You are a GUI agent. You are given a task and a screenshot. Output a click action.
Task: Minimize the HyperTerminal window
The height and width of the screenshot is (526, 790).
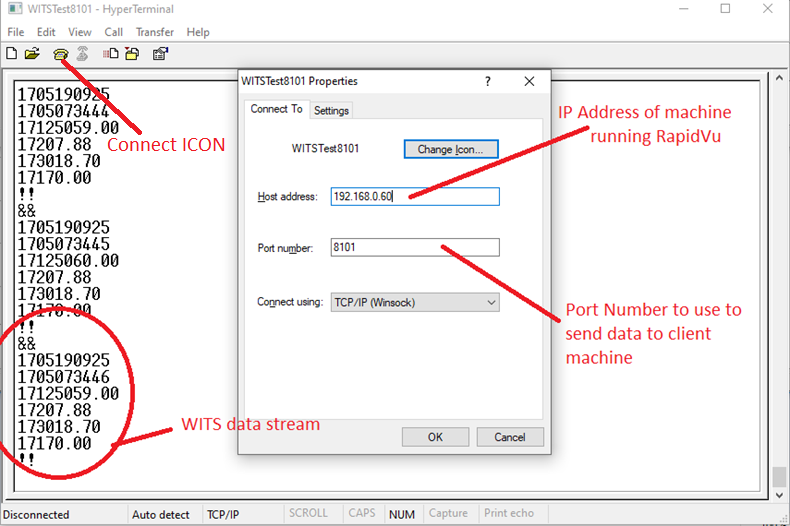(x=684, y=9)
